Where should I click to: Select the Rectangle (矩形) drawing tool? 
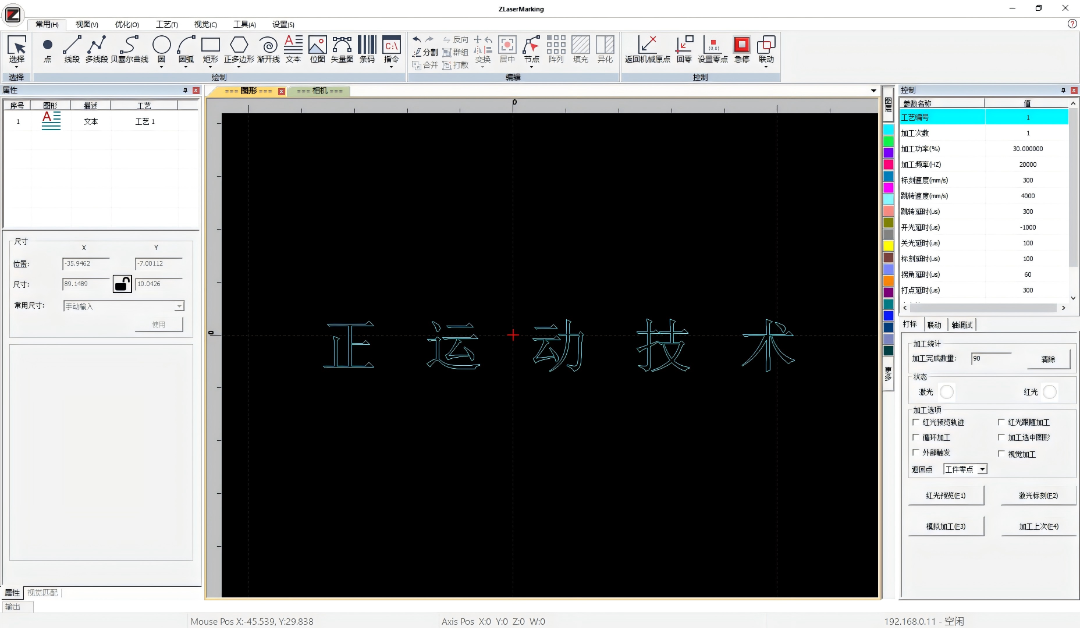coord(210,47)
